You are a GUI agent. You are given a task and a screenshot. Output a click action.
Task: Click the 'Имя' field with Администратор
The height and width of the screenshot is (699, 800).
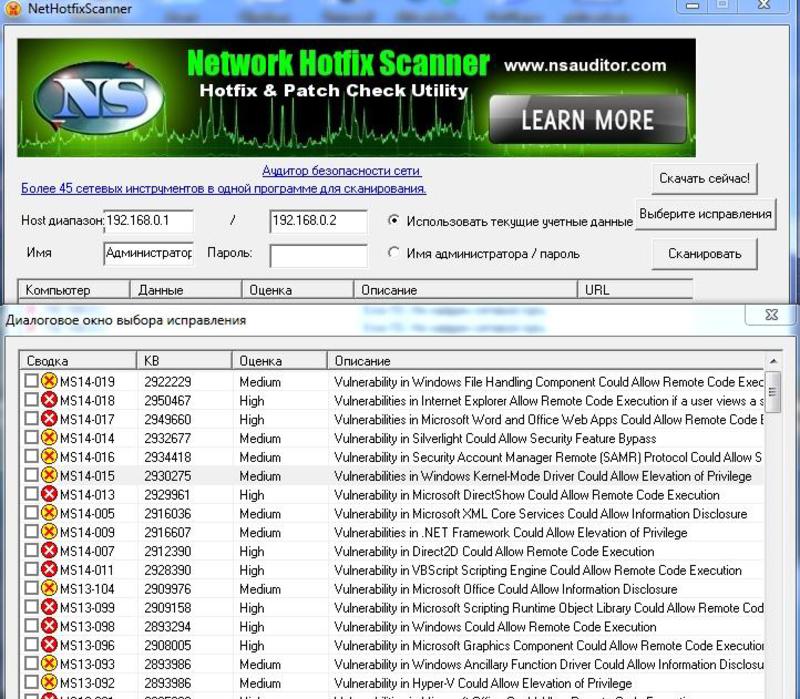coord(148,253)
